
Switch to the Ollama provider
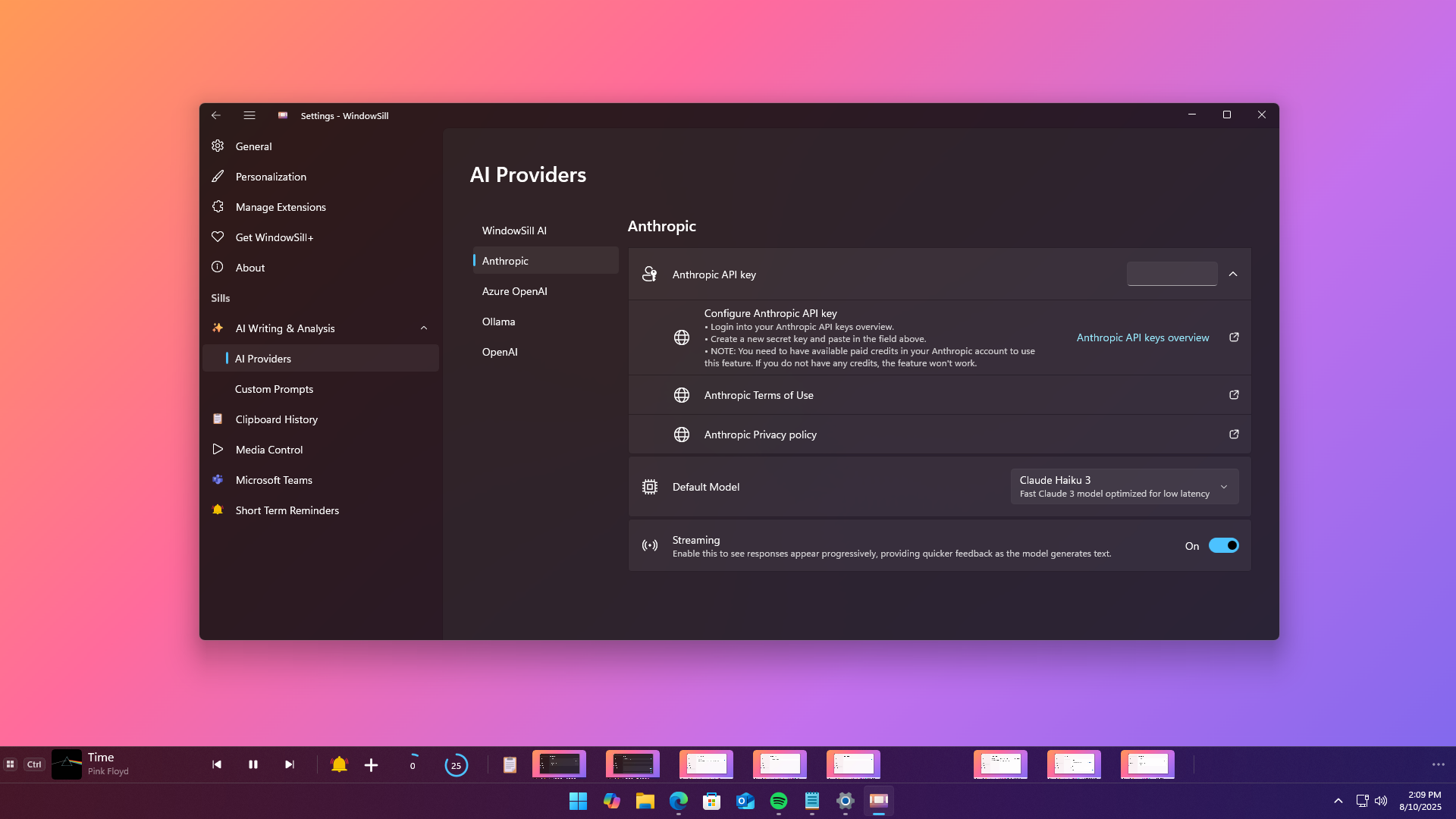click(499, 322)
